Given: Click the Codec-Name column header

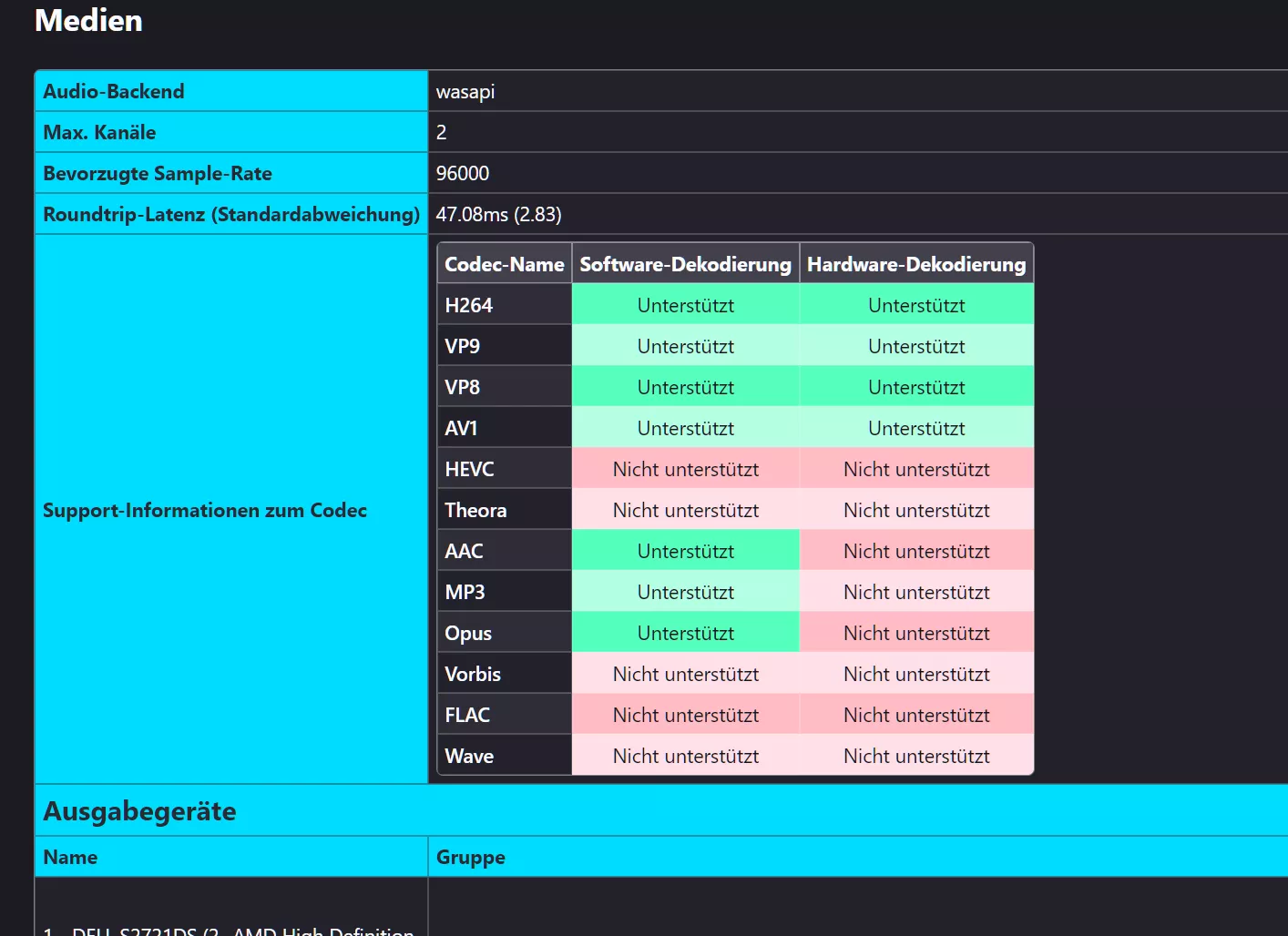Looking at the screenshot, I should 504,264.
